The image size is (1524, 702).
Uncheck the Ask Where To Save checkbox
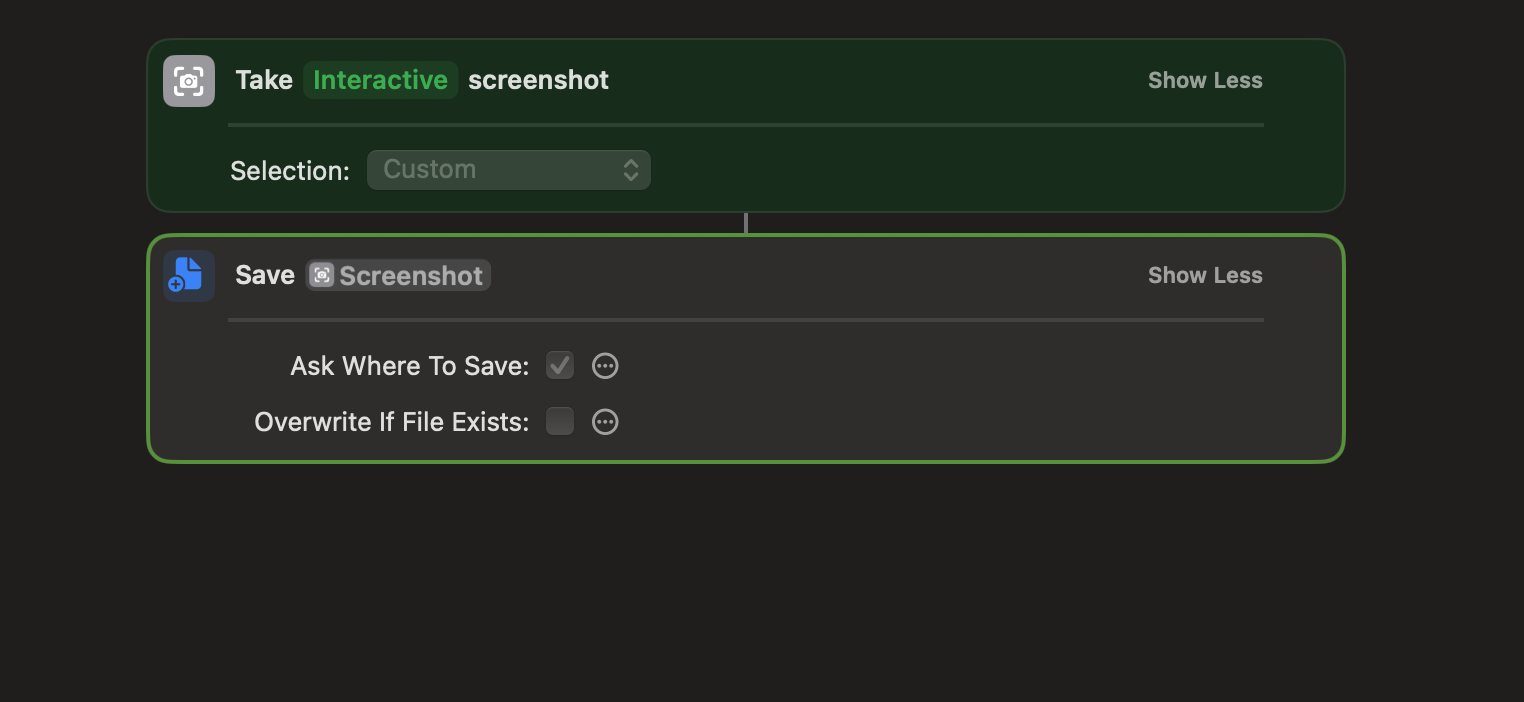(x=560, y=366)
